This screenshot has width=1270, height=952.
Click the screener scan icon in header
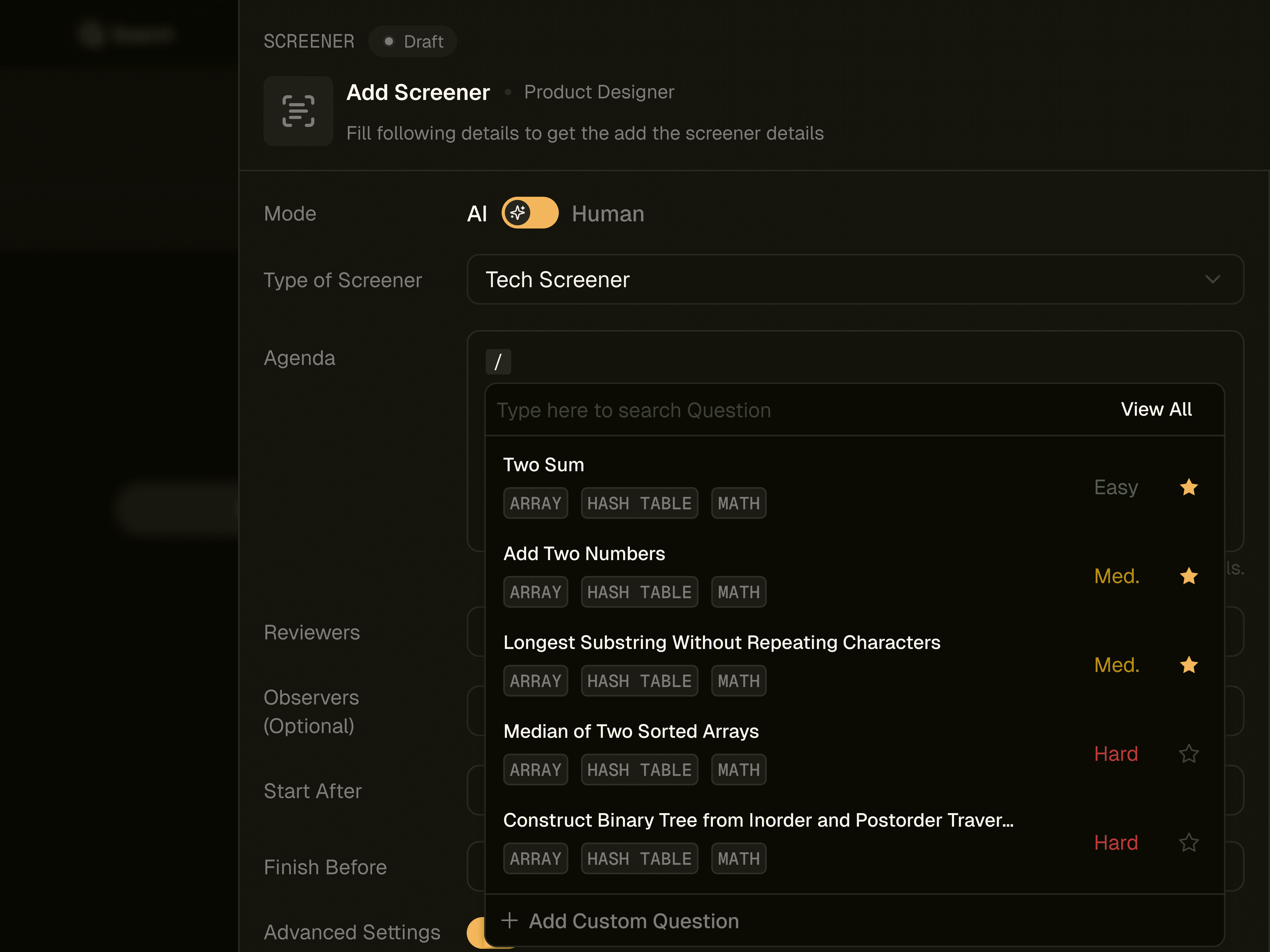pyautogui.click(x=298, y=111)
